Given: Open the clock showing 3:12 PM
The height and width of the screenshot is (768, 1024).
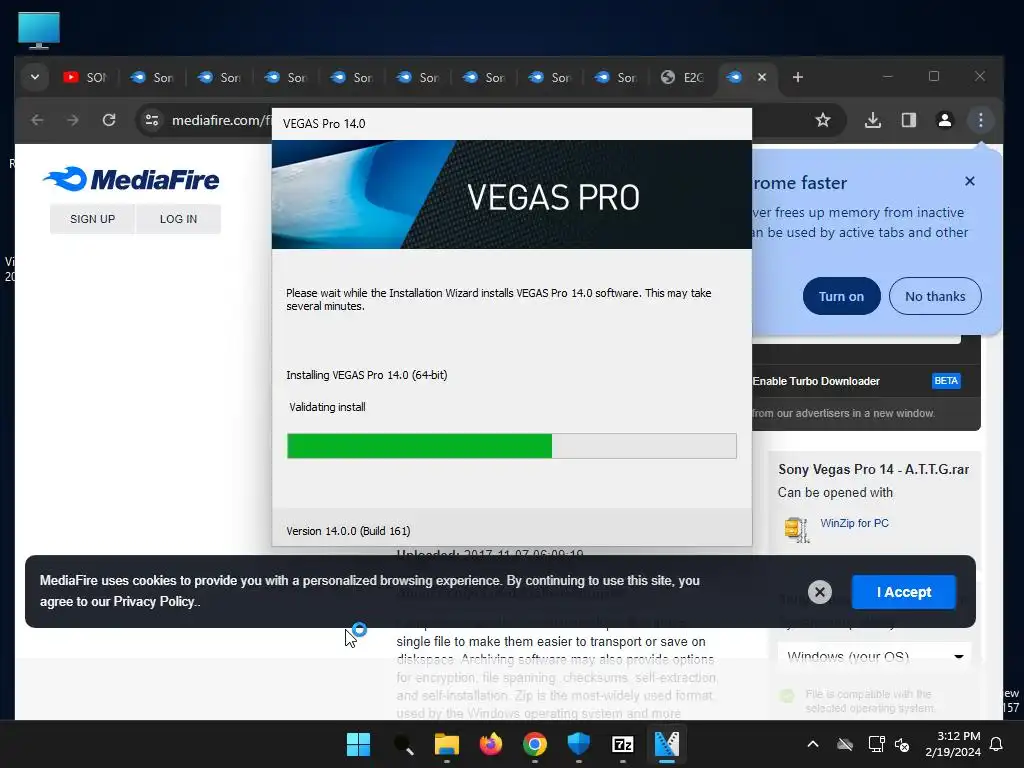Looking at the screenshot, I should coord(953,744).
